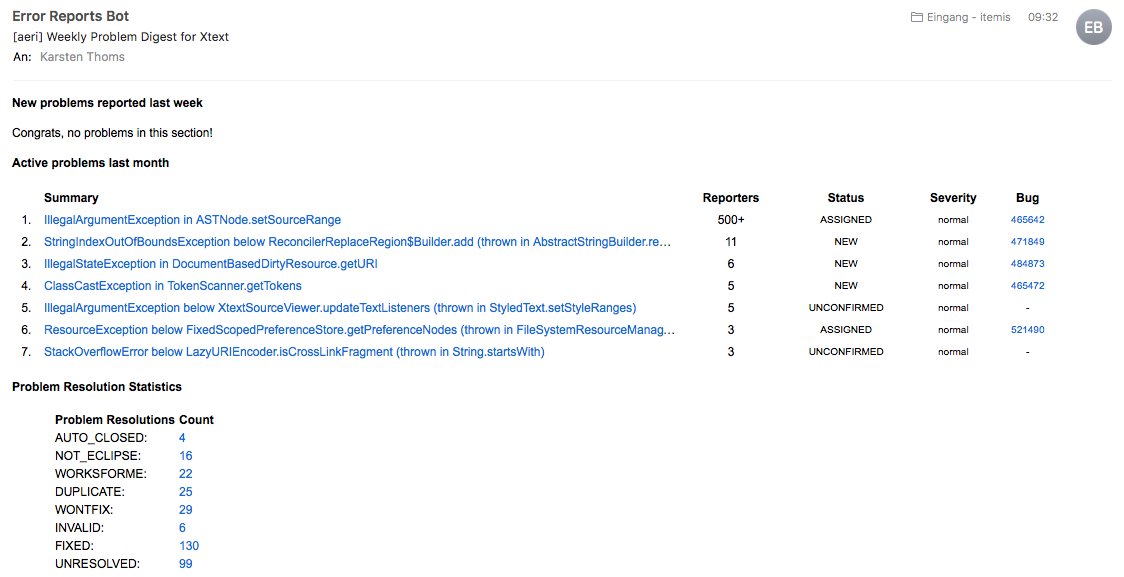Click the FIXED count 130

[x=188, y=545]
